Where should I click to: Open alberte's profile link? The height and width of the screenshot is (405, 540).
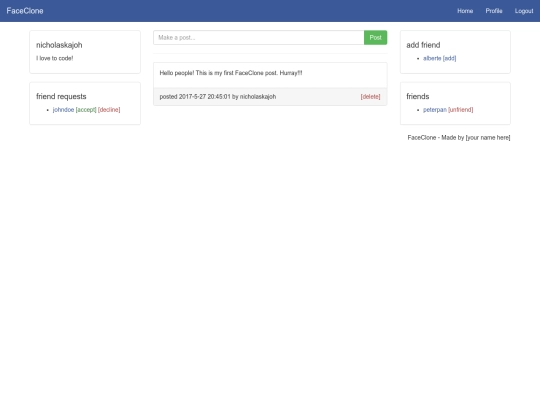pyautogui.click(x=432, y=58)
